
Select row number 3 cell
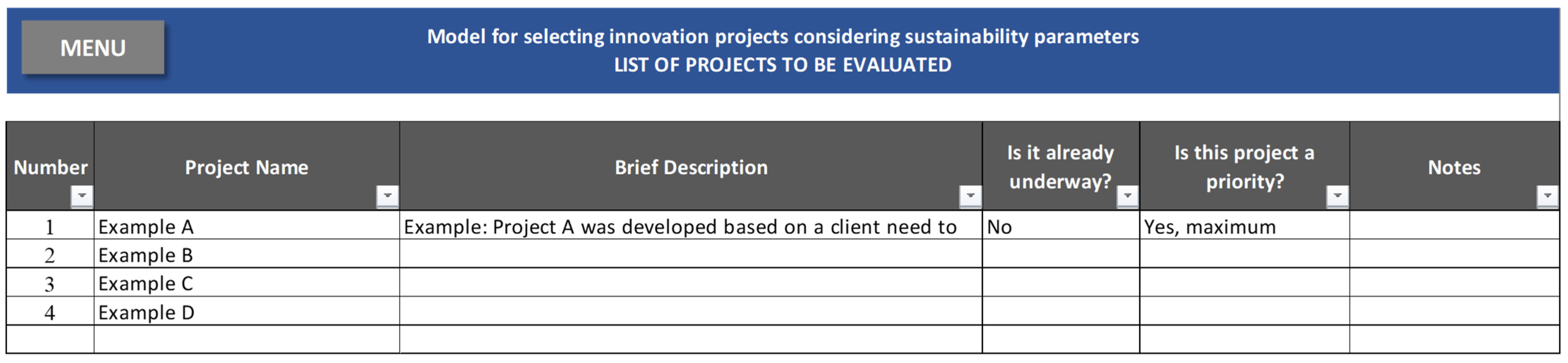point(50,283)
